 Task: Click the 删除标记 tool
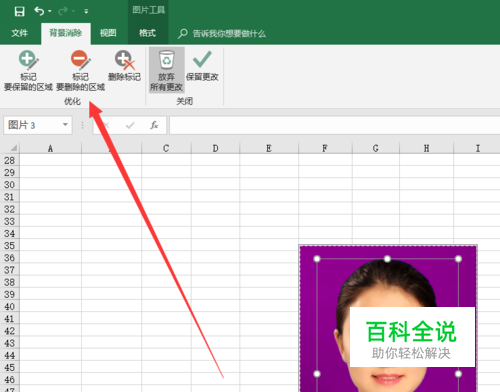[124, 66]
